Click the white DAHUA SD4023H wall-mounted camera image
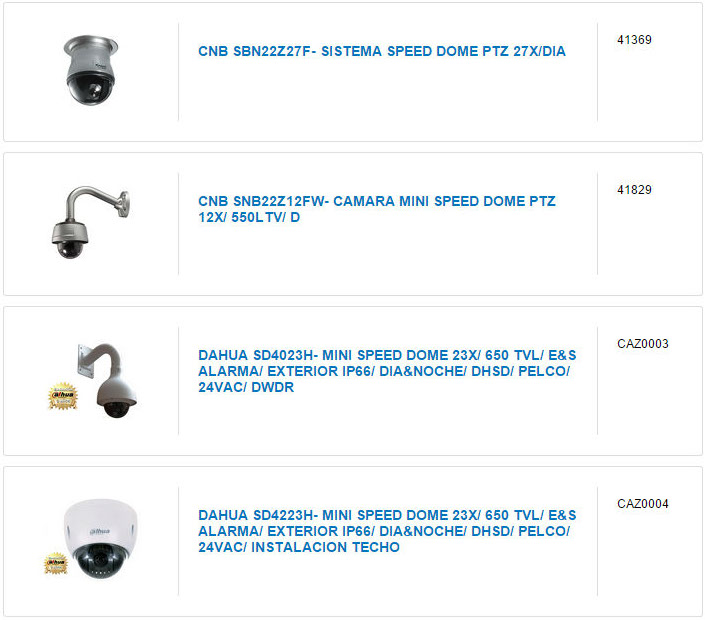 (x=107, y=380)
